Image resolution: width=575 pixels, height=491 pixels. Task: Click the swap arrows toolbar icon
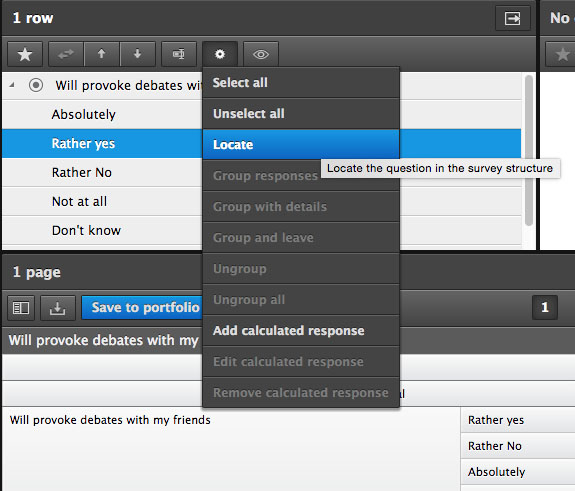click(66, 54)
